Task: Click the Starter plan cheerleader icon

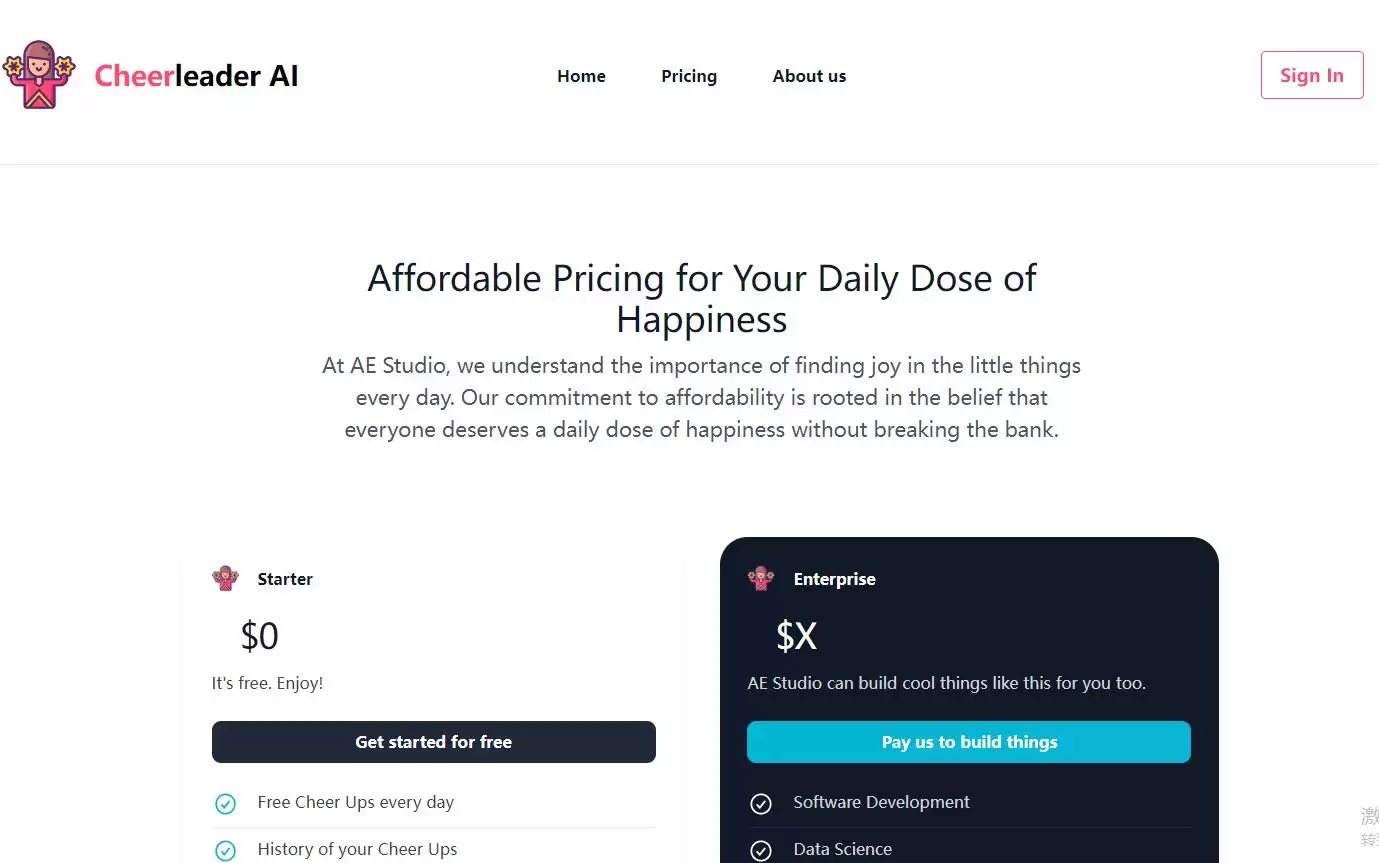Action: pyautogui.click(x=226, y=578)
